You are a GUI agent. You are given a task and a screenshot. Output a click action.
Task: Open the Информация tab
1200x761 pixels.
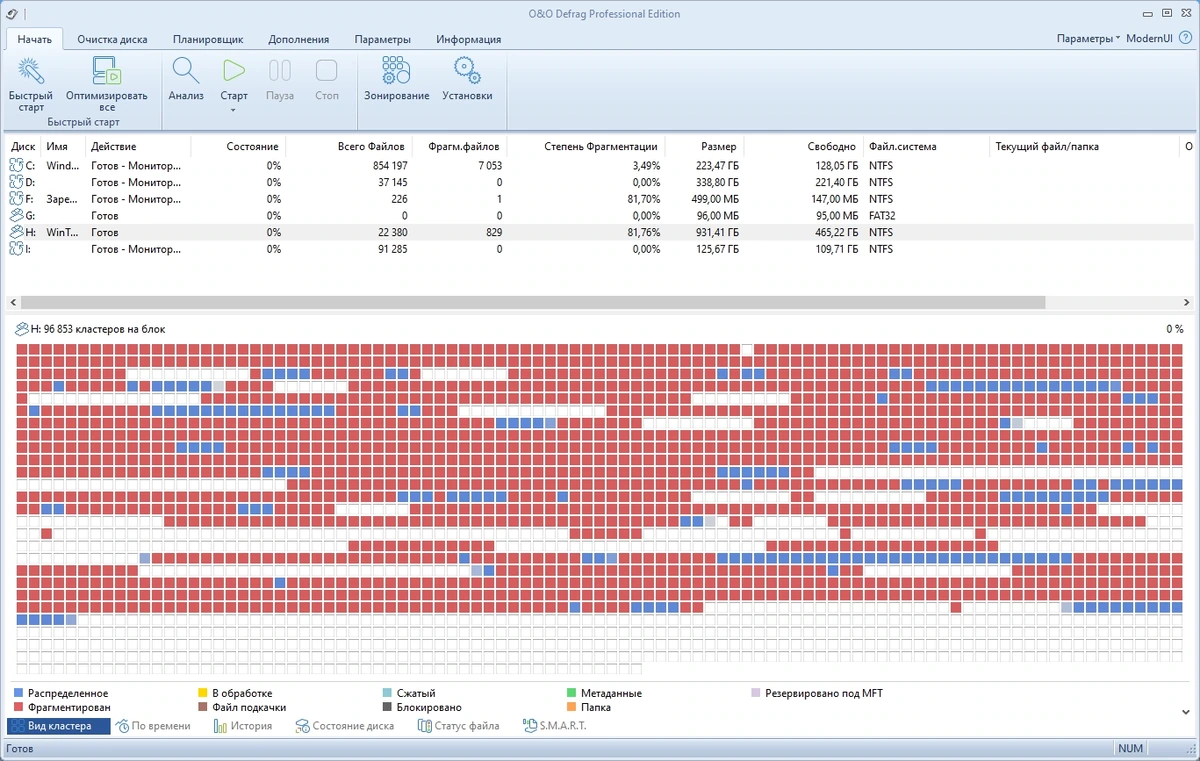[x=468, y=39]
